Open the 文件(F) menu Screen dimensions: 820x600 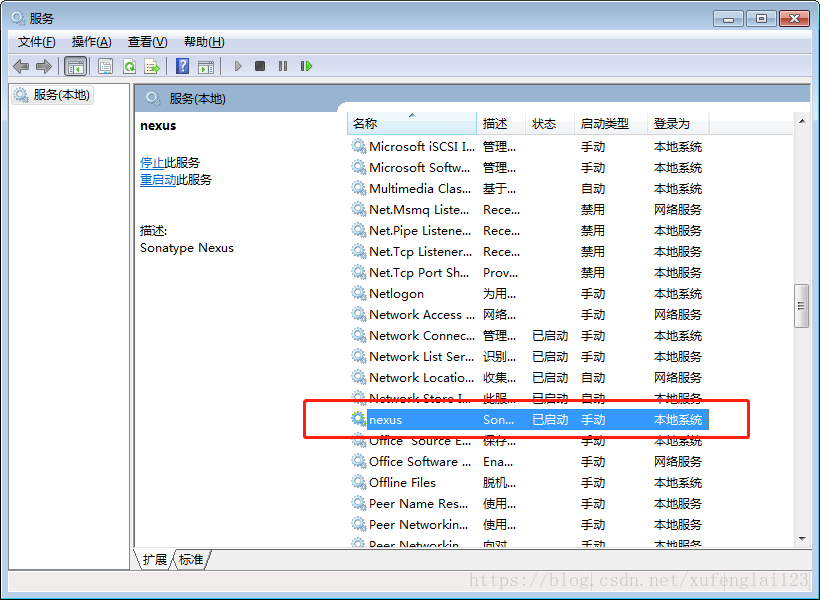(37, 42)
